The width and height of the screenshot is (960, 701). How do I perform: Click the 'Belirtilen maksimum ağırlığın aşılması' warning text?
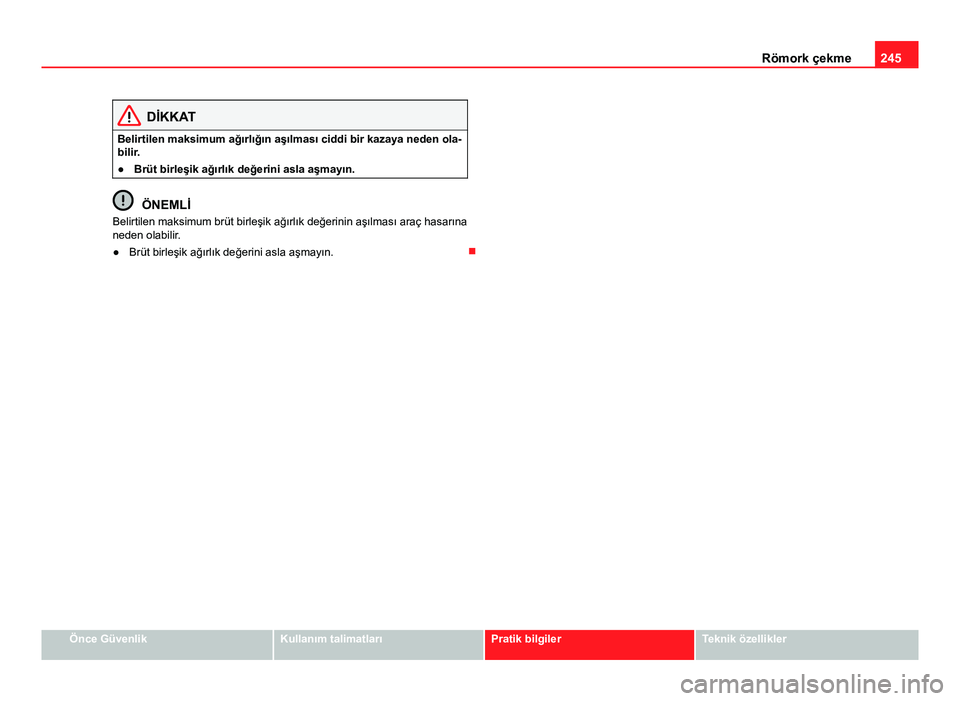coord(290,145)
